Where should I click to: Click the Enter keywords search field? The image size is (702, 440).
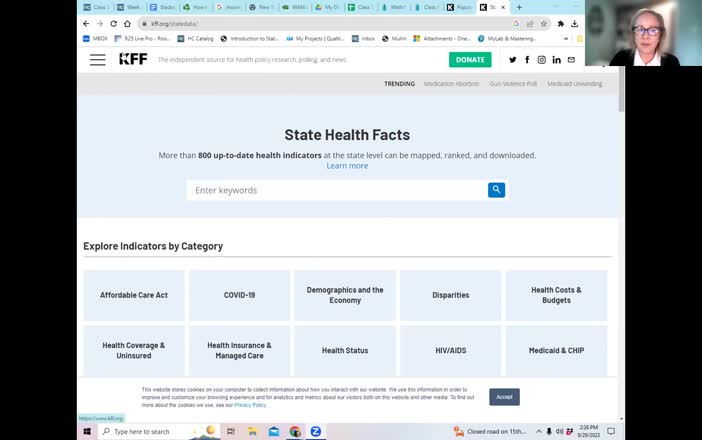337,190
